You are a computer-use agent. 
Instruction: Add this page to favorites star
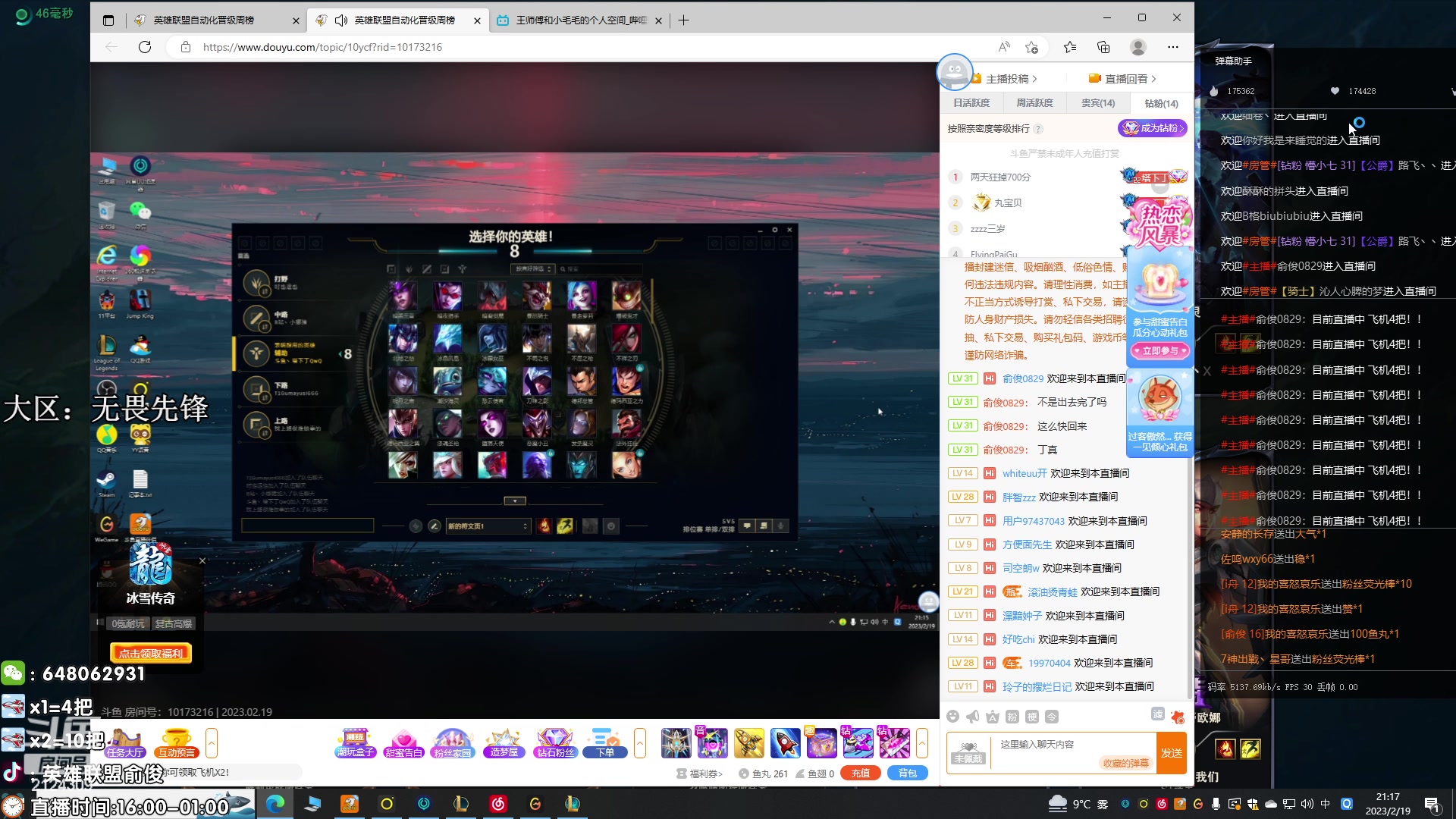point(1031,47)
